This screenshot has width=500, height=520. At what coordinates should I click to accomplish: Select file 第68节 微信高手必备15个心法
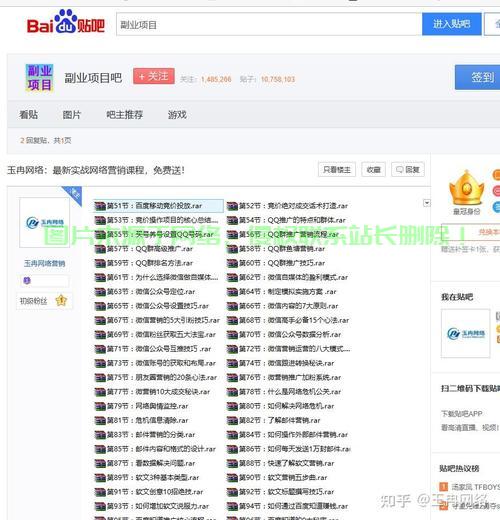pyautogui.click(x=288, y=320)
